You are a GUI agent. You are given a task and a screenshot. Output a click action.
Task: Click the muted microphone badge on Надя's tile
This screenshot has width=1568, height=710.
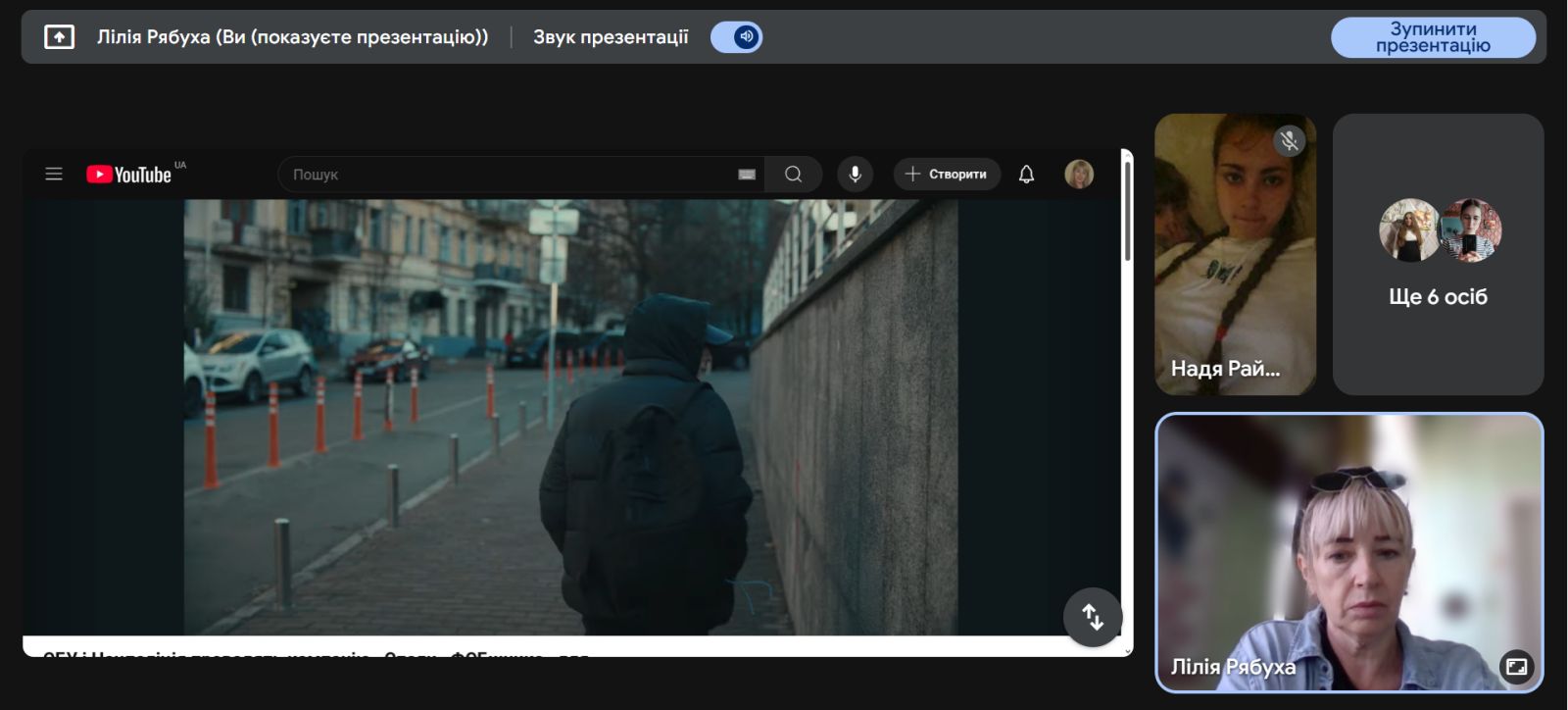click(1290, 141)
